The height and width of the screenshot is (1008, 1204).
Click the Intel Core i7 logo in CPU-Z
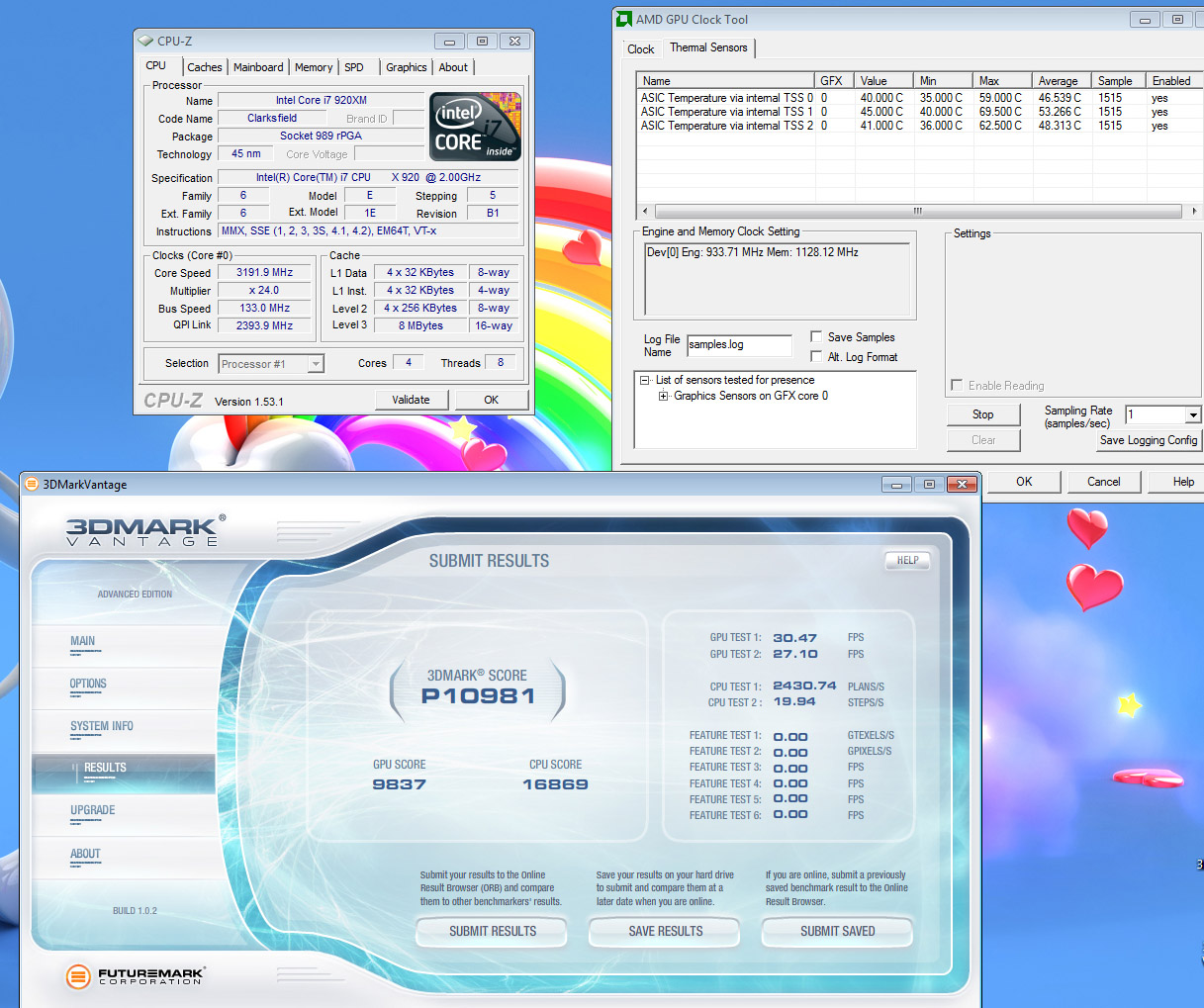(x=475, y=127)
